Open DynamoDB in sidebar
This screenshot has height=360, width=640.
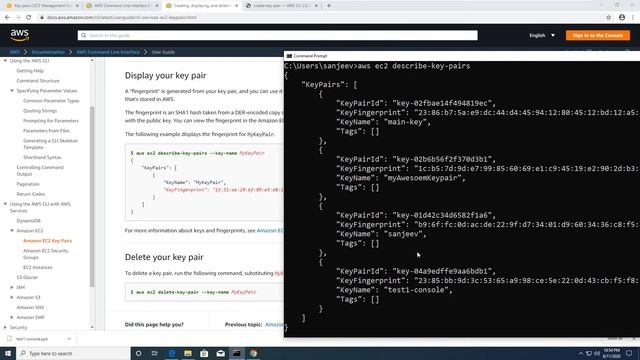click(x=29, y=221)
